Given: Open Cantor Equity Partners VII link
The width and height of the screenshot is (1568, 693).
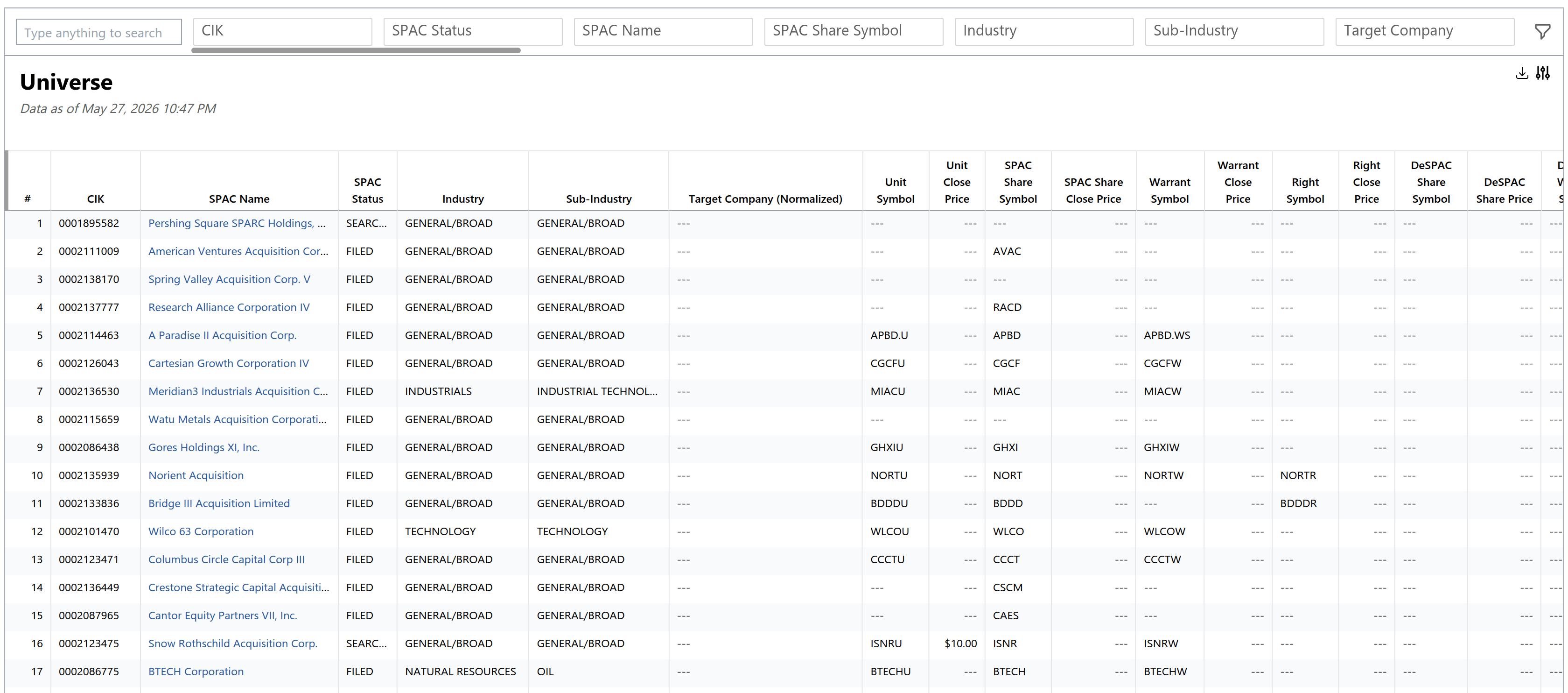Looking at the screenshot, I should click(x=223, y=615).
